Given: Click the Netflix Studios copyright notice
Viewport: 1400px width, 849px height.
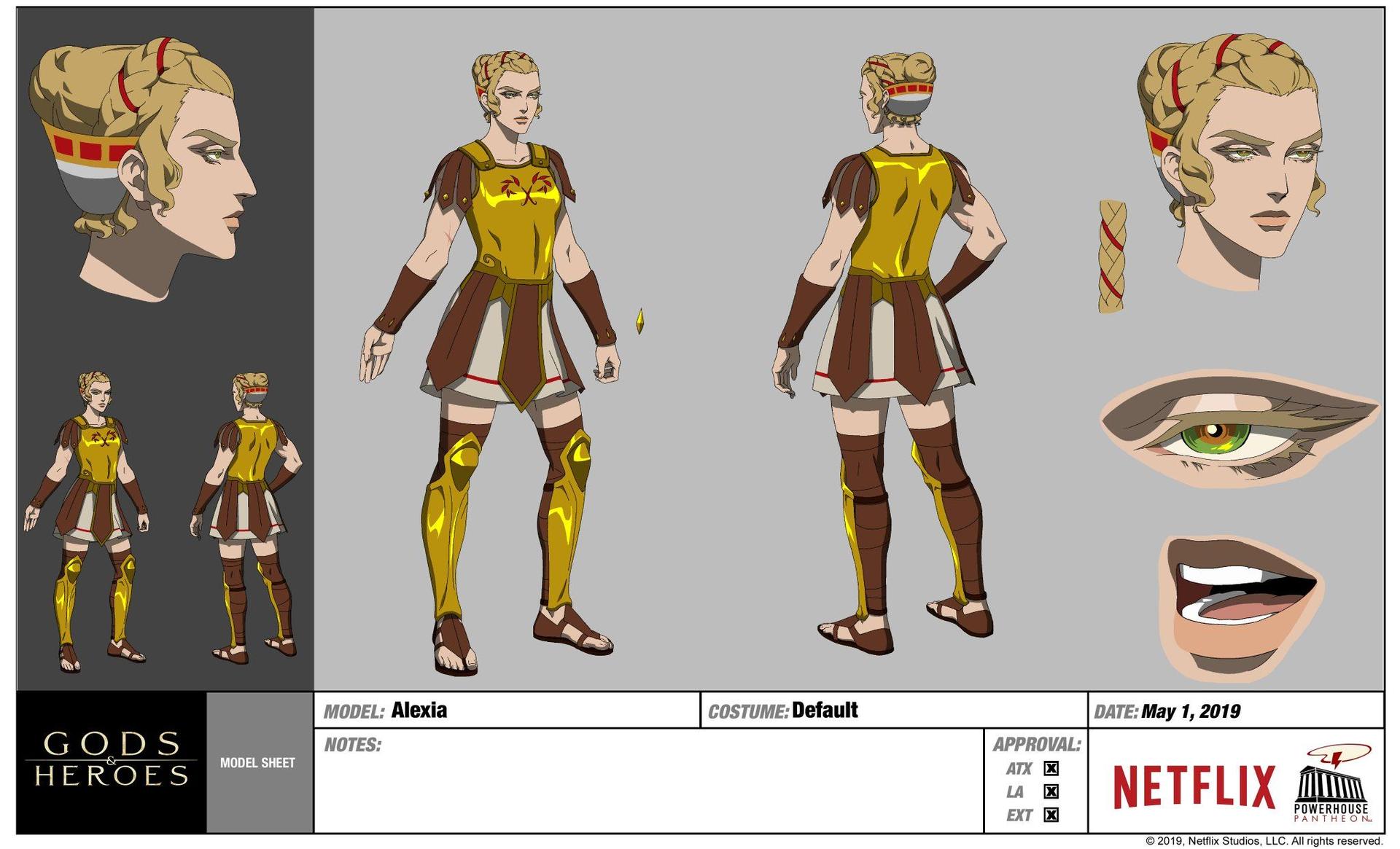Looking at the screenshot, I should [x=1264, y=841].
